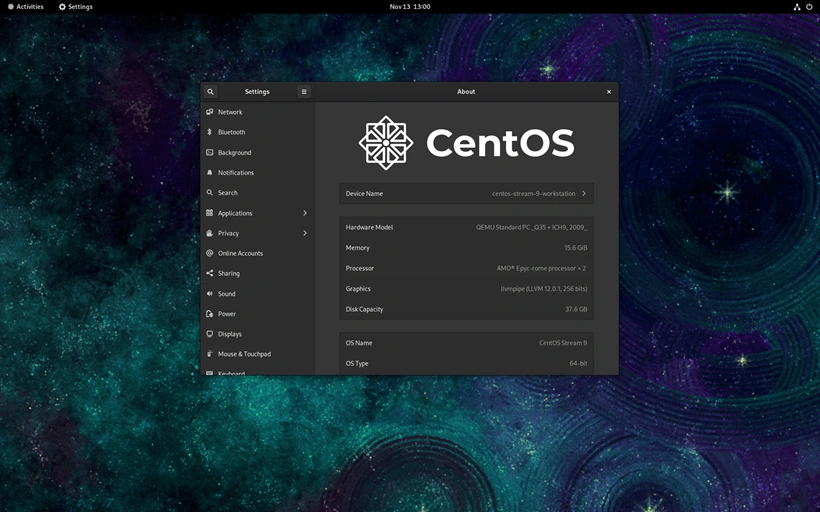Open the Background settings panel
The width and height of the screenshot is (820, 512).
(257, 152)
